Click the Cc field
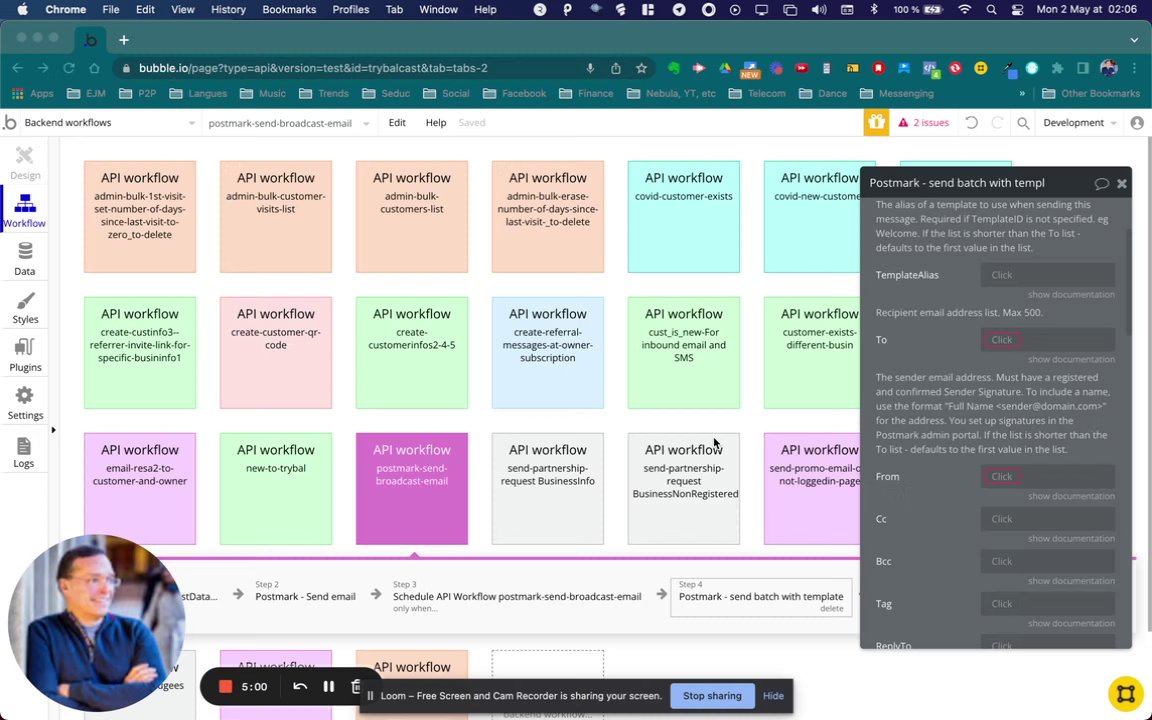 click(1048, 519)
